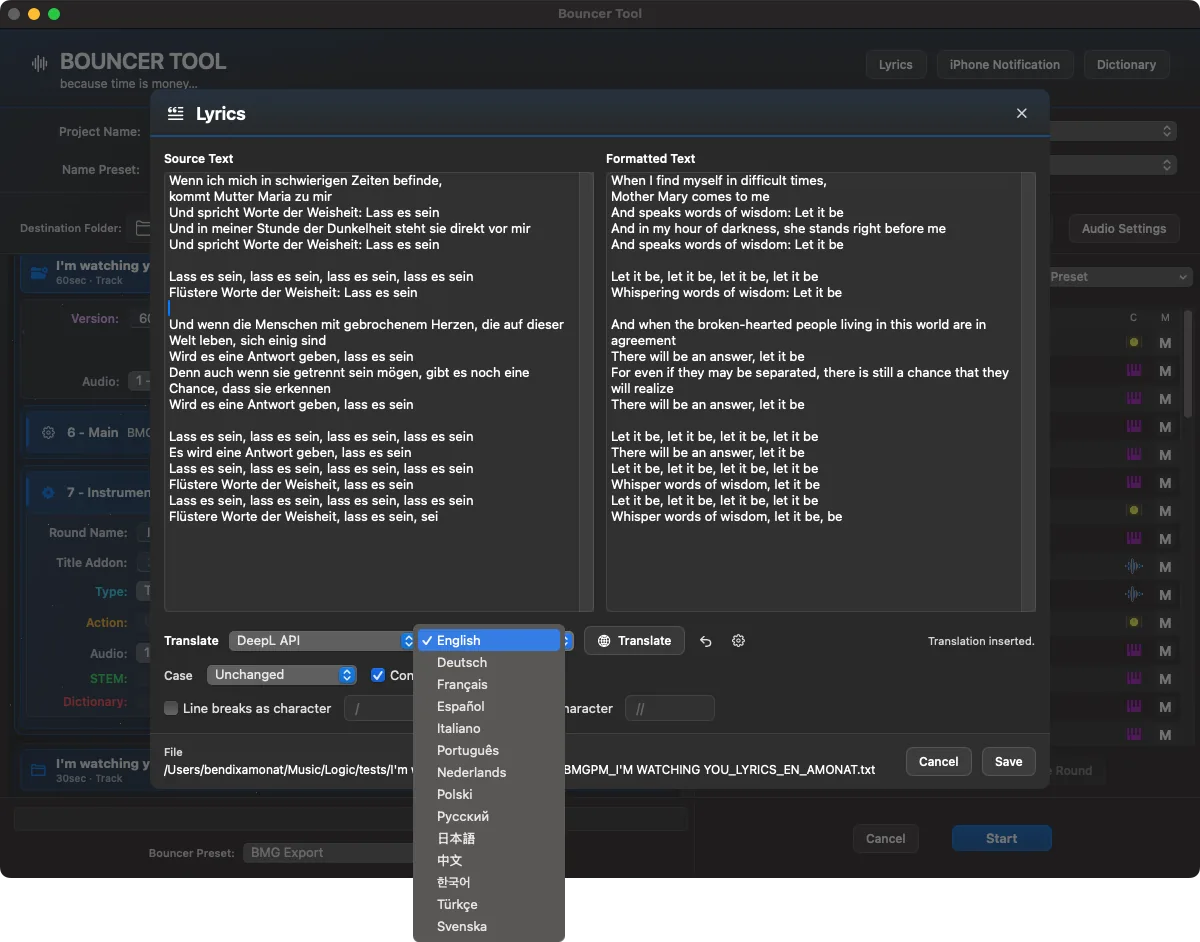The width and height of the screenshot is (1200, 942).
Task: Open the Case Unchanged dropdown
Action: (x=281, y=675)
